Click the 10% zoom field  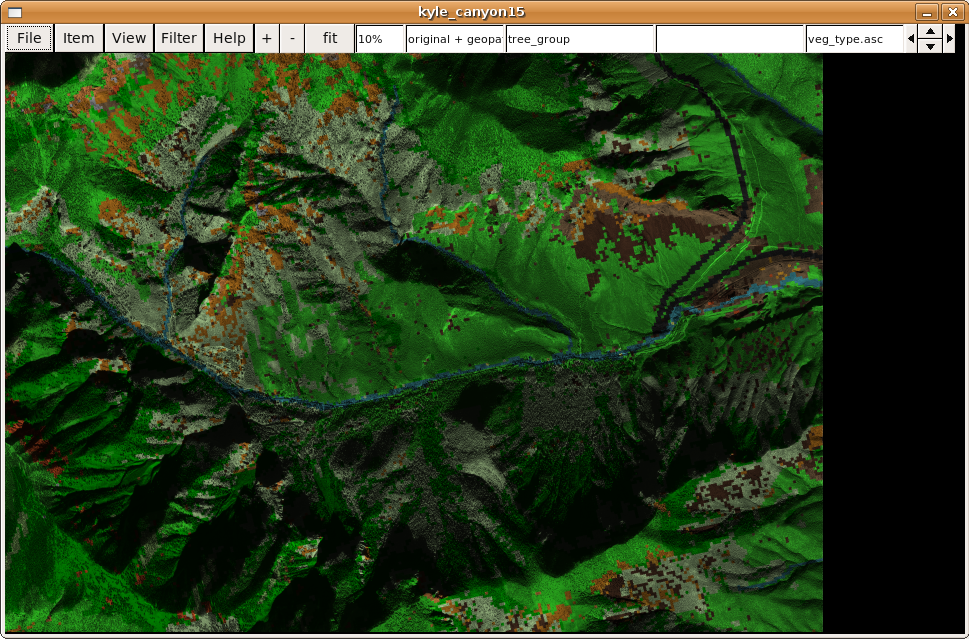tap(379, 39)
